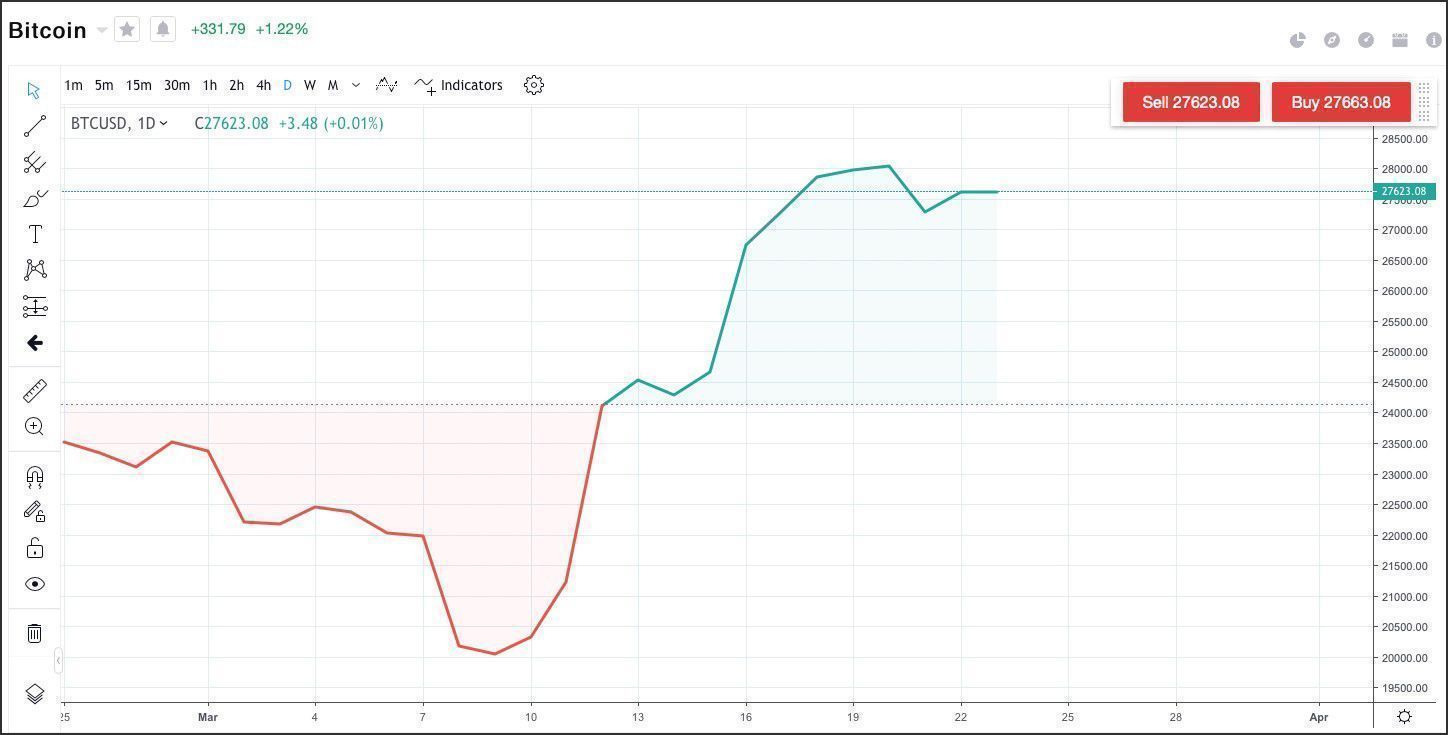
Task: Toggle the lock all drawings padlock
Action: pyautogui.click(x=35, y=548)
